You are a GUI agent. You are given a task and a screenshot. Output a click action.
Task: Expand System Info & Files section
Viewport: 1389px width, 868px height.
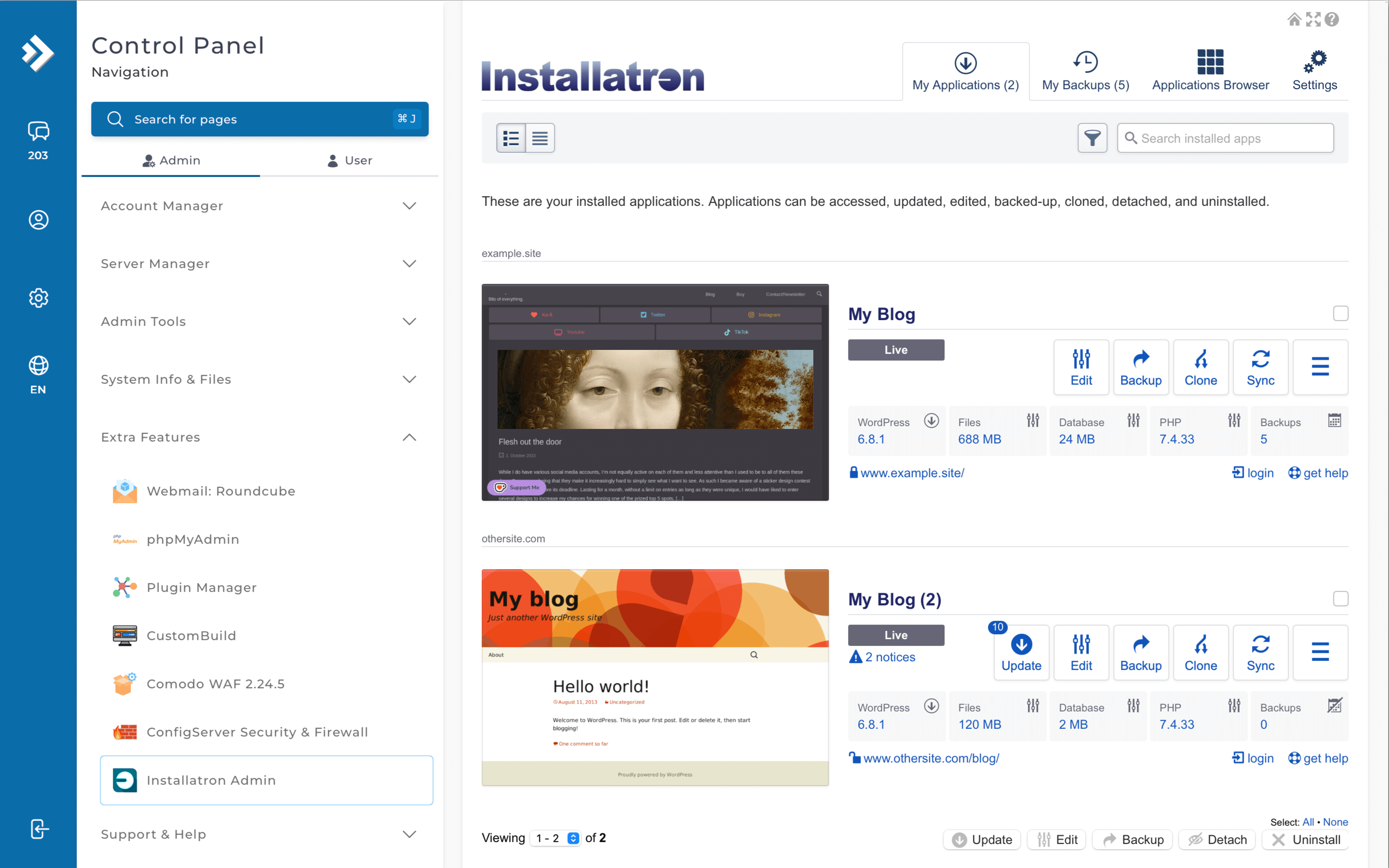click(259, 379)
